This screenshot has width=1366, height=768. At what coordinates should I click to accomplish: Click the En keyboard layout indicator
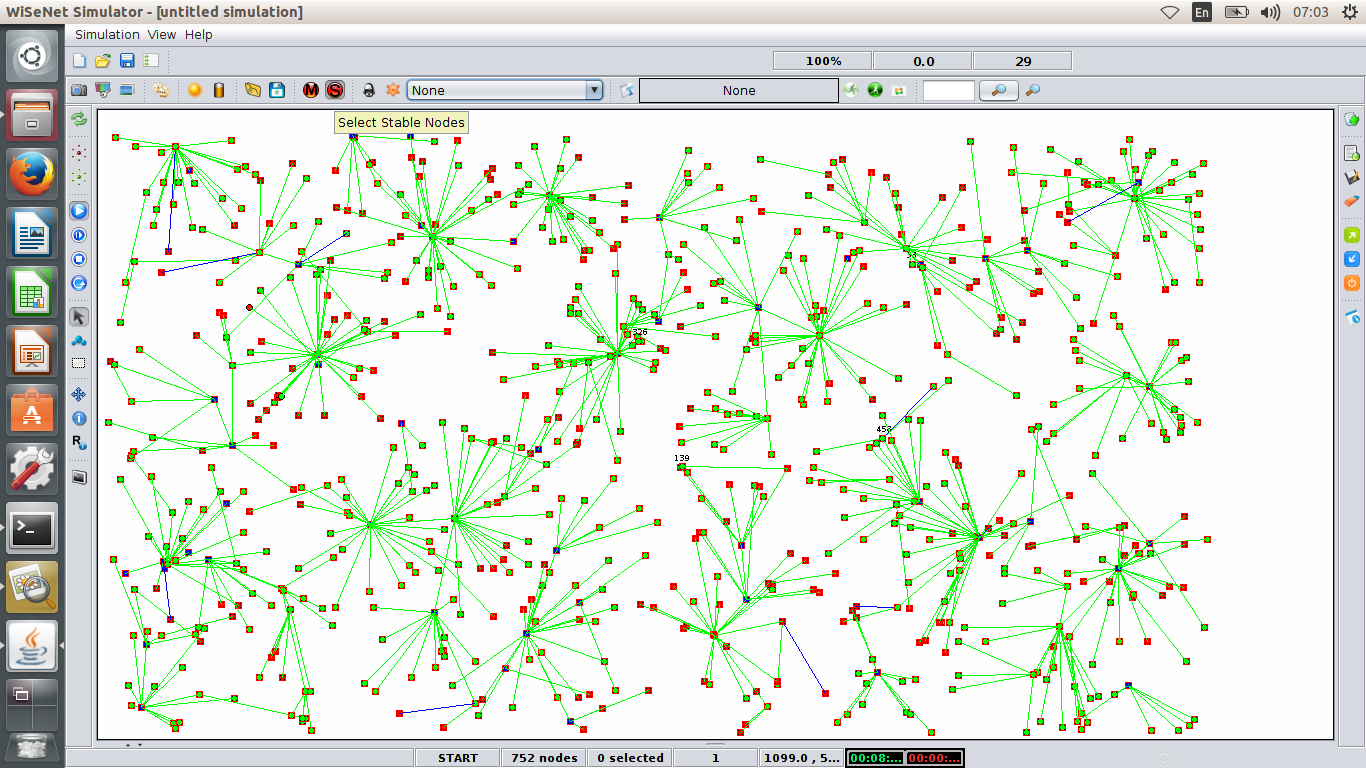(1202, 12)
